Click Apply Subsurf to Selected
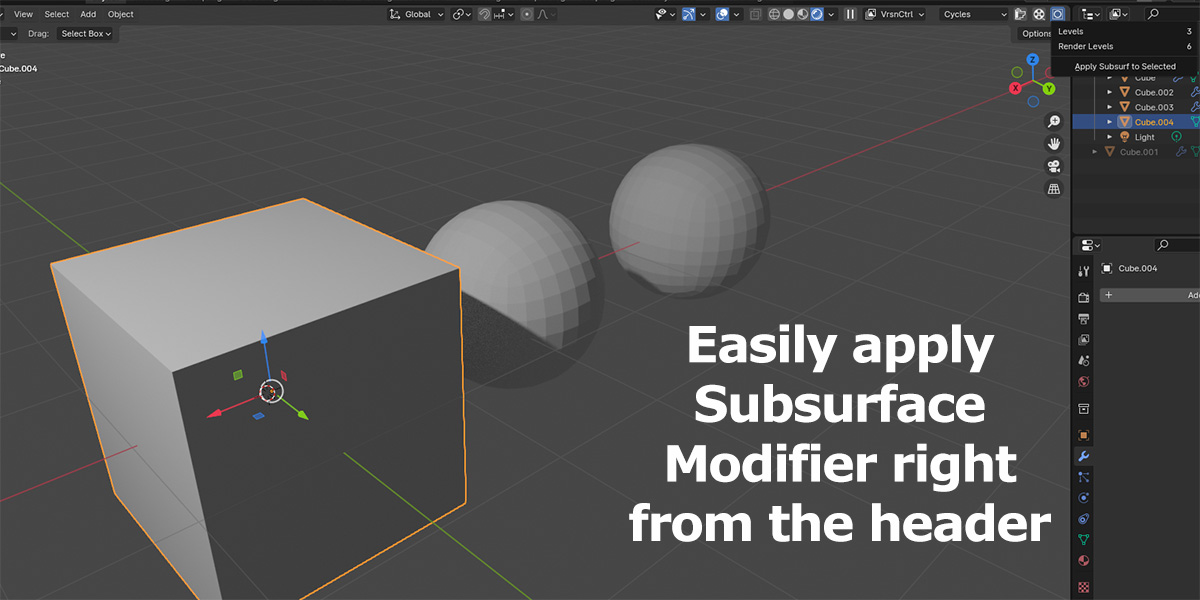The height and width of the screenshot is (600, 1200). click(1125, 66)
